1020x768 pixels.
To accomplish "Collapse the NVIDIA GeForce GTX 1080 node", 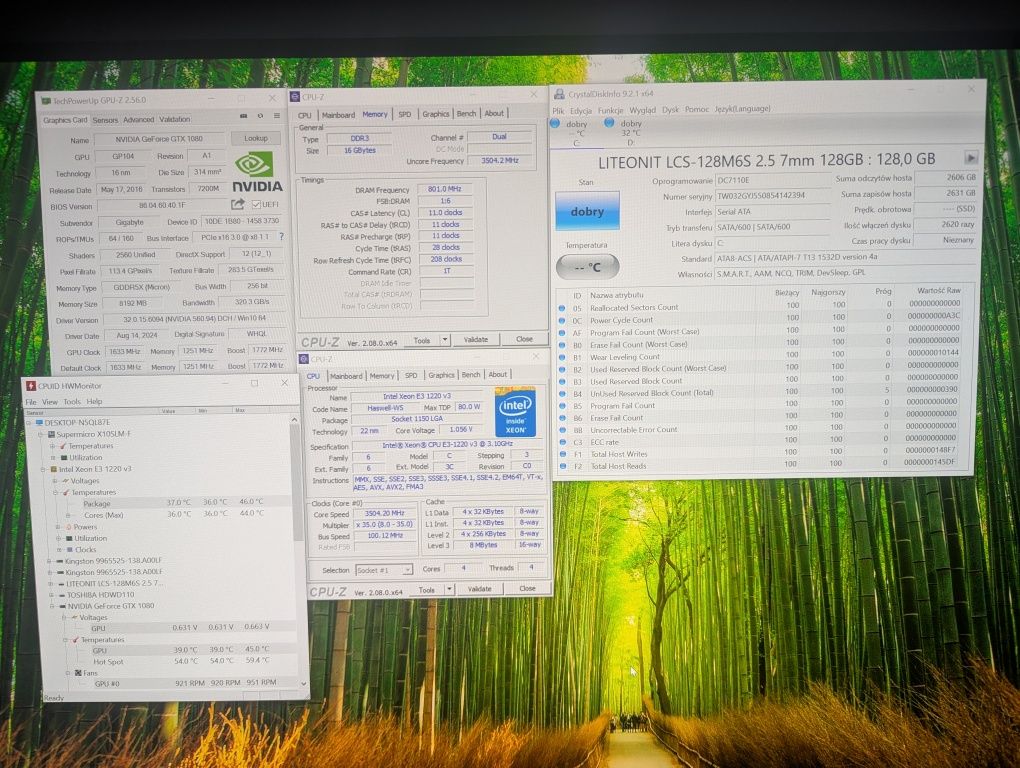I will [x=51, y=605].
